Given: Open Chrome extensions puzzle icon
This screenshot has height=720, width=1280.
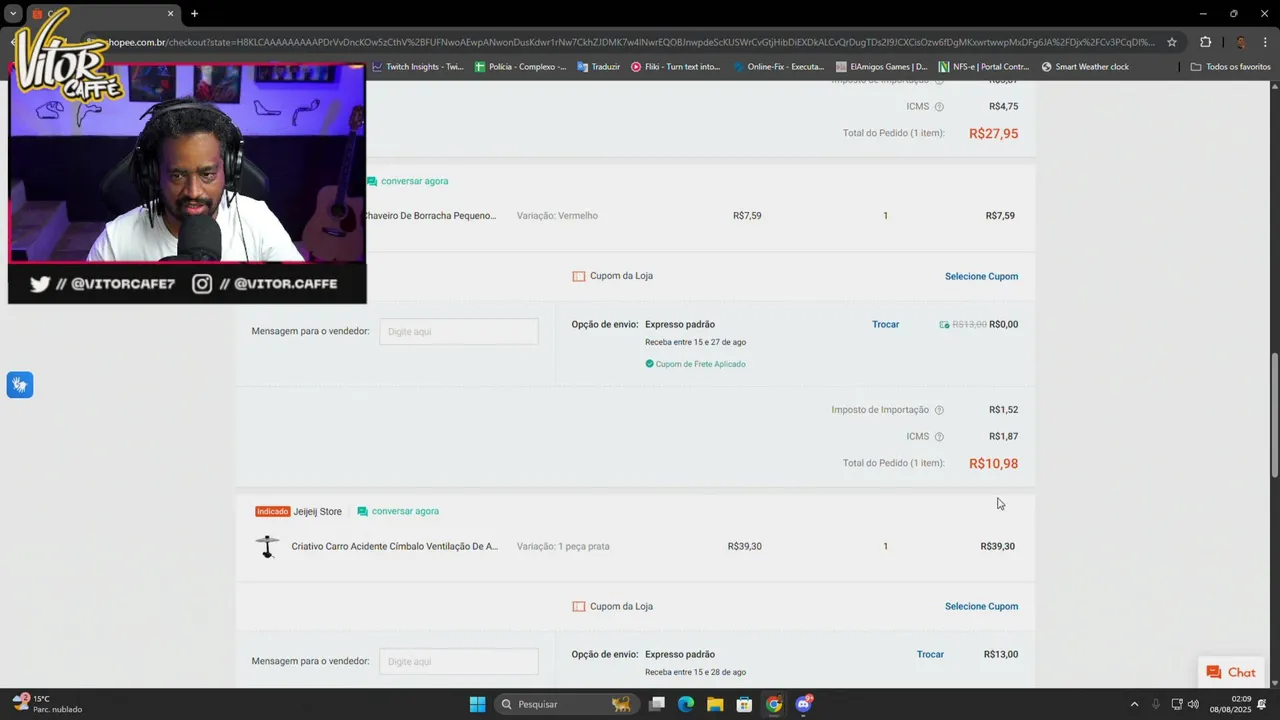Looking at the screenshot, I should pyautogui.click(x=1205, y=42).
